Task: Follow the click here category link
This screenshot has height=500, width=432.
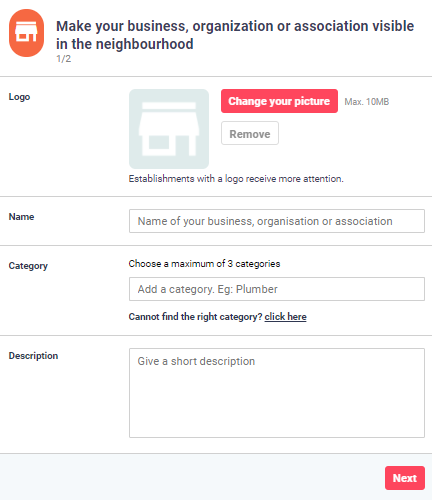Action: (x=285, y=317)
